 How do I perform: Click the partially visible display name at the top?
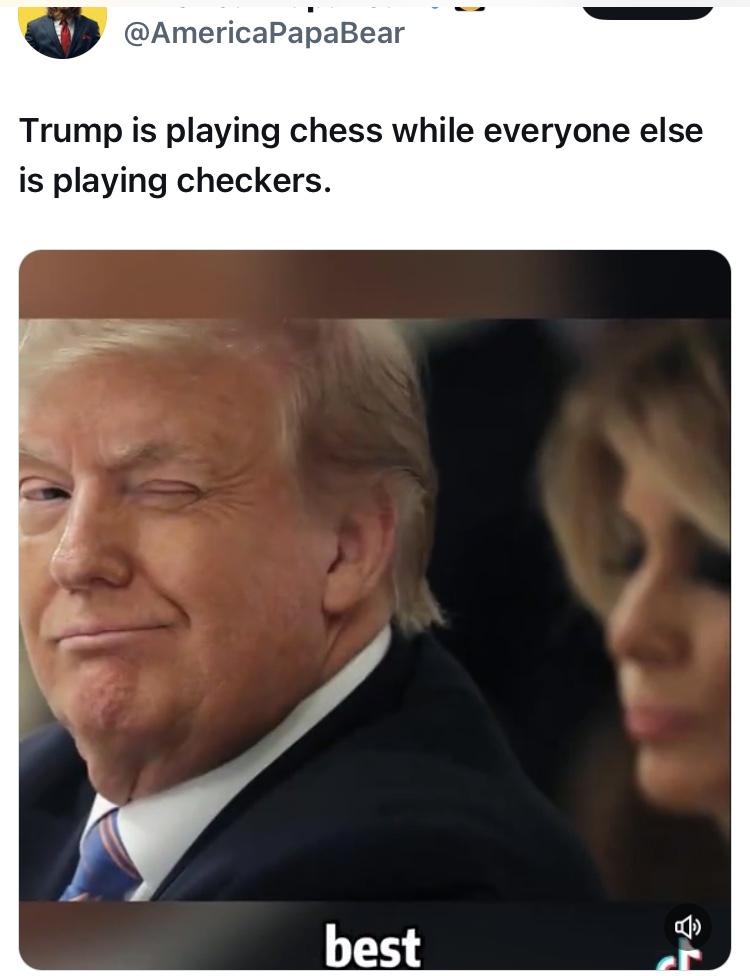(274, 9)
